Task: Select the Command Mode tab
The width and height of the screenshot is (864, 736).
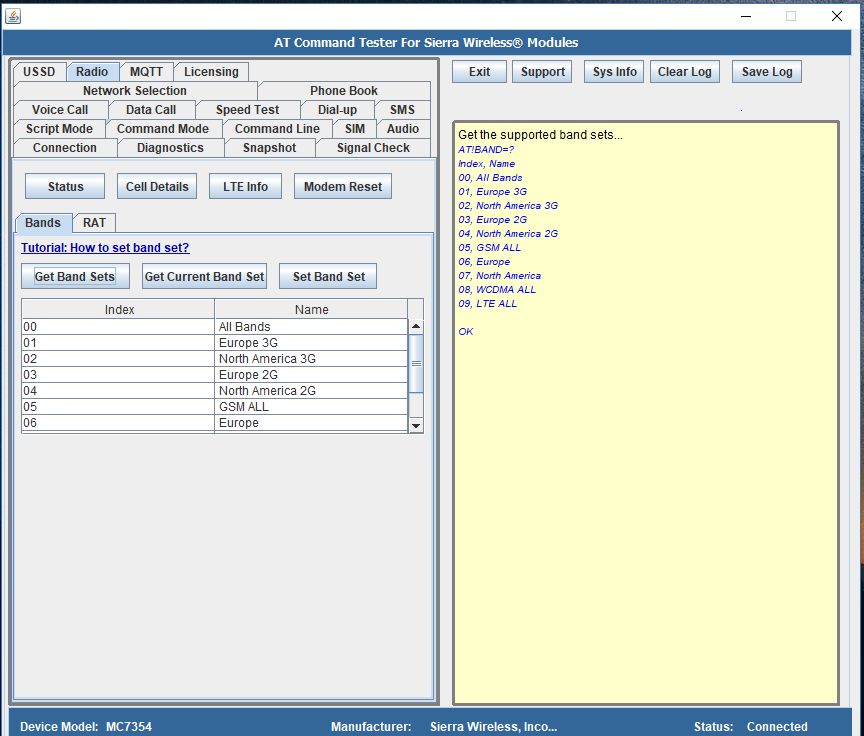Action: pos(163,128)
